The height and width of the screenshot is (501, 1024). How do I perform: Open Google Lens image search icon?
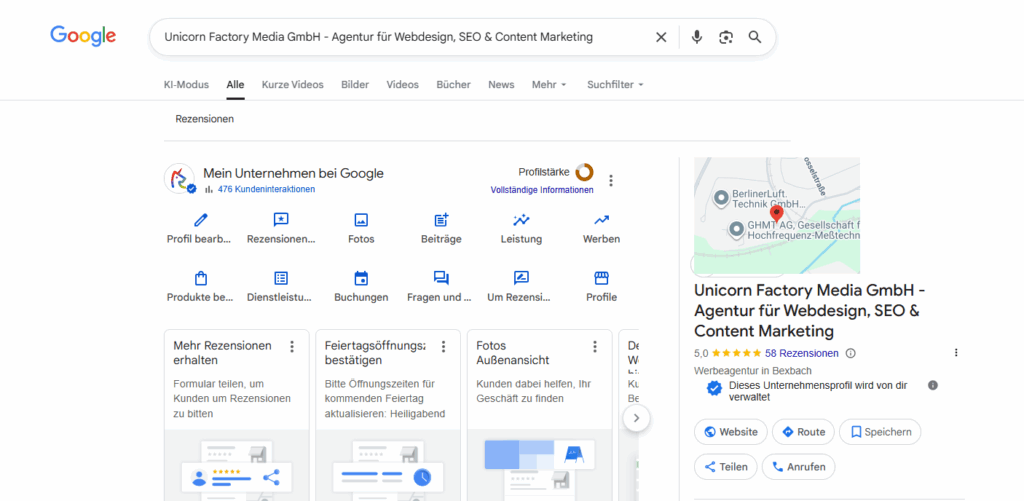(726, 37)
